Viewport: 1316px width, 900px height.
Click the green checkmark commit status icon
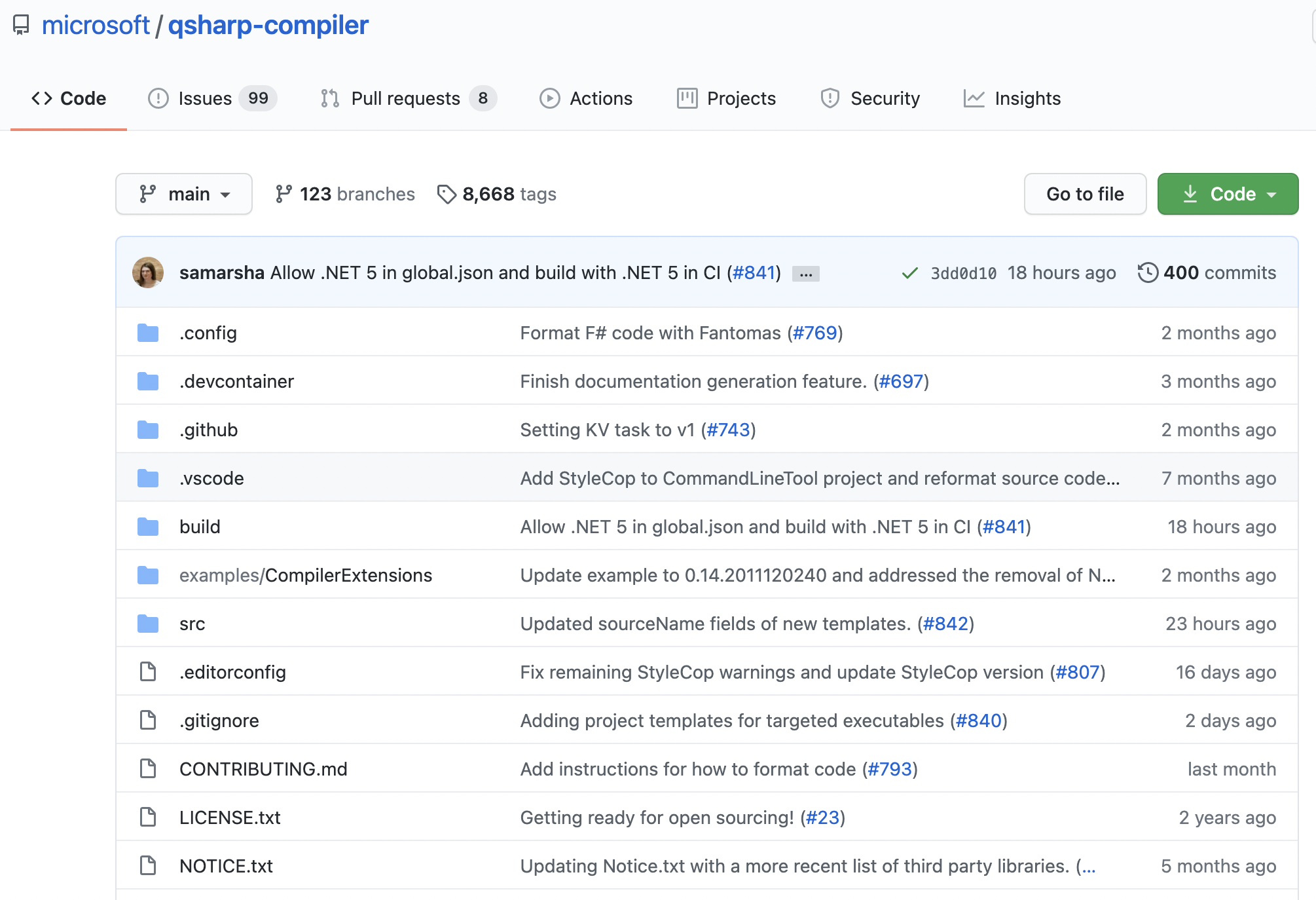[x=909, y=273]
